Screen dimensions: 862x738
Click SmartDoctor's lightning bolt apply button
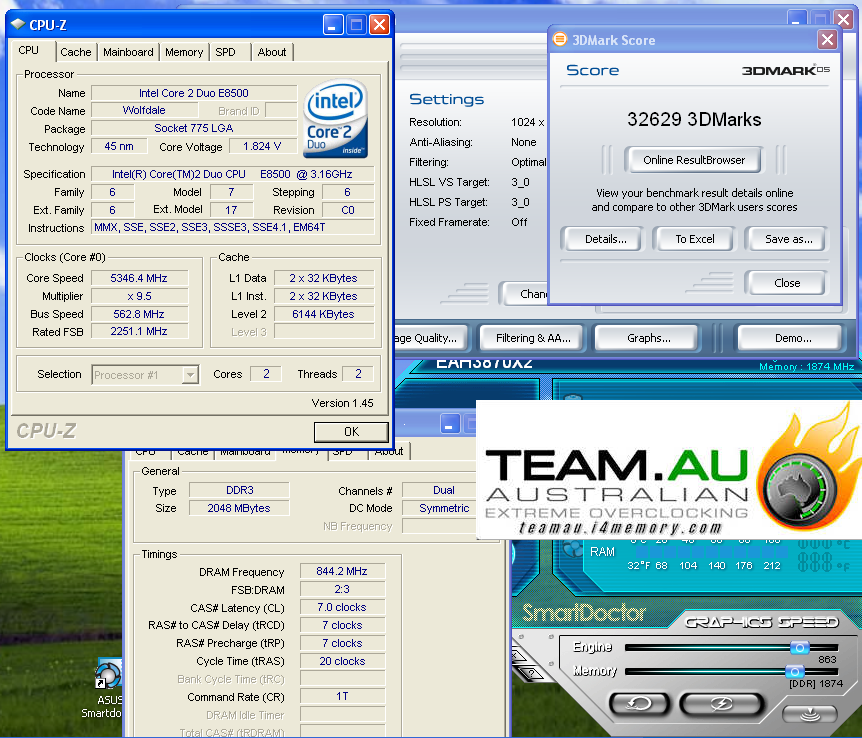[x=721, y=703]
